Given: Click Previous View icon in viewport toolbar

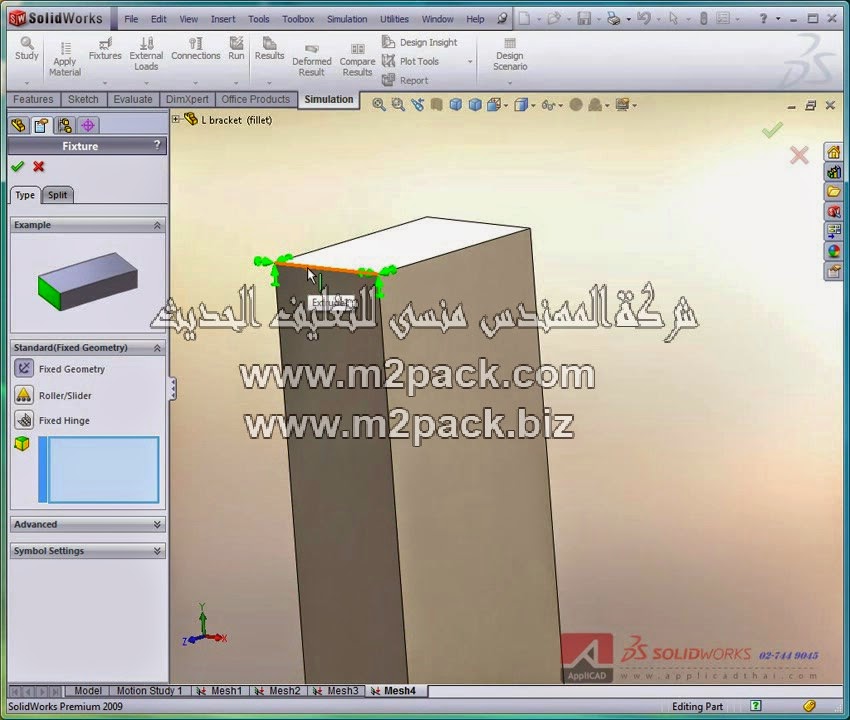Looking at the screenshot, I should pyautogui.click(x=417, y=105).
